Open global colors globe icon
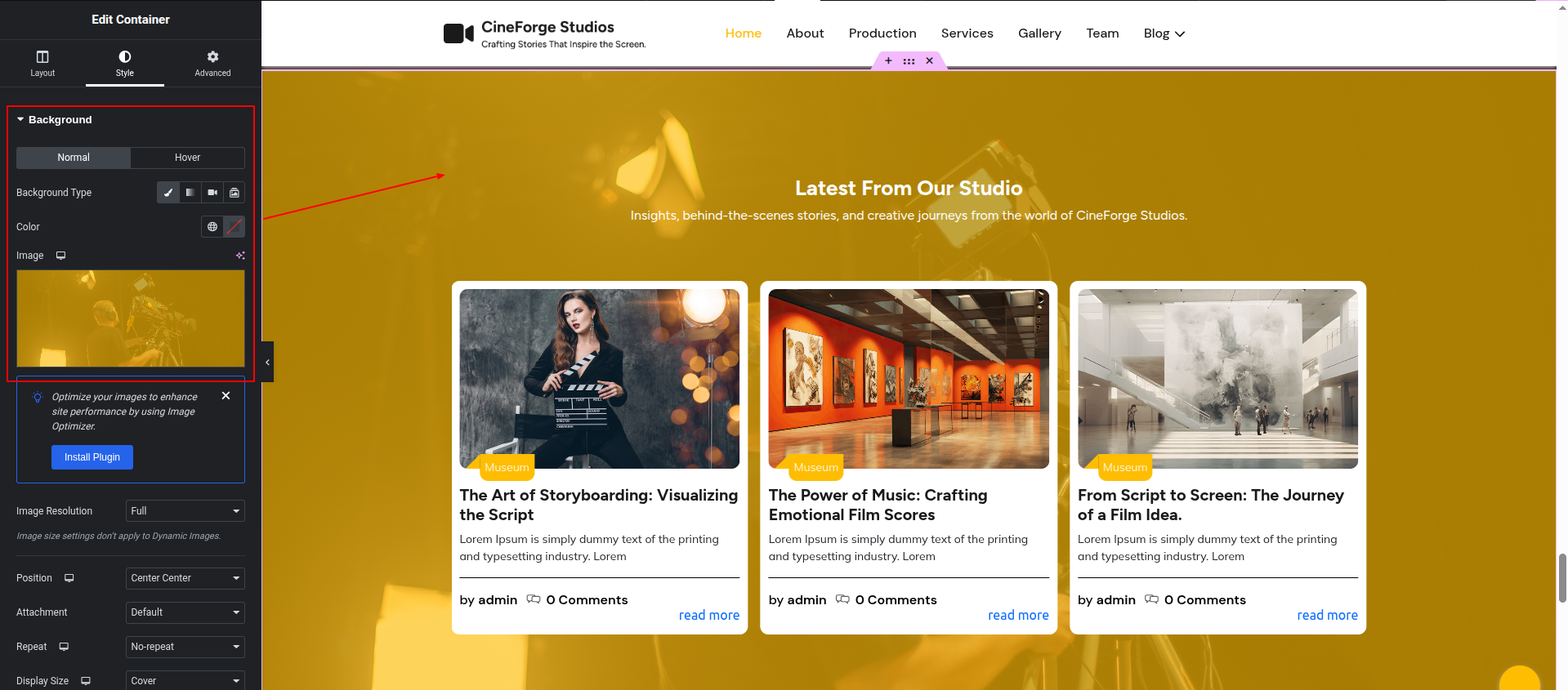Screen dimensions: 1568x690 click(212, 227)
